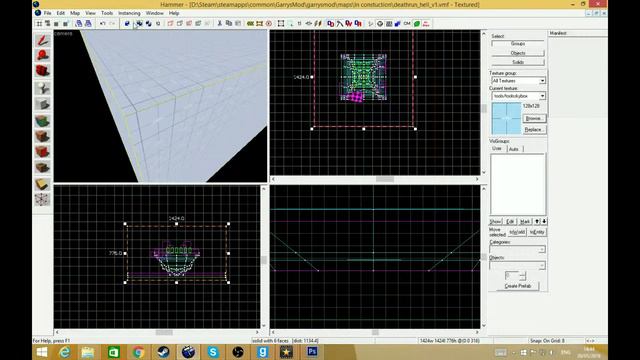The width and height of the screenshot is (640, 360).
Task: Click the Cut scissors toolbar icon
Action: (220, 24)
